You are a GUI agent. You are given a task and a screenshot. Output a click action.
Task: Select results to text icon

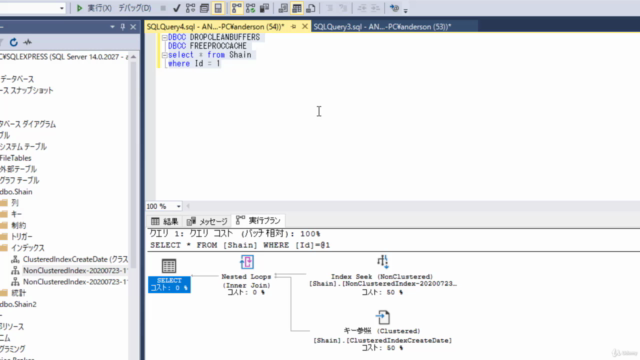[283, 8]
